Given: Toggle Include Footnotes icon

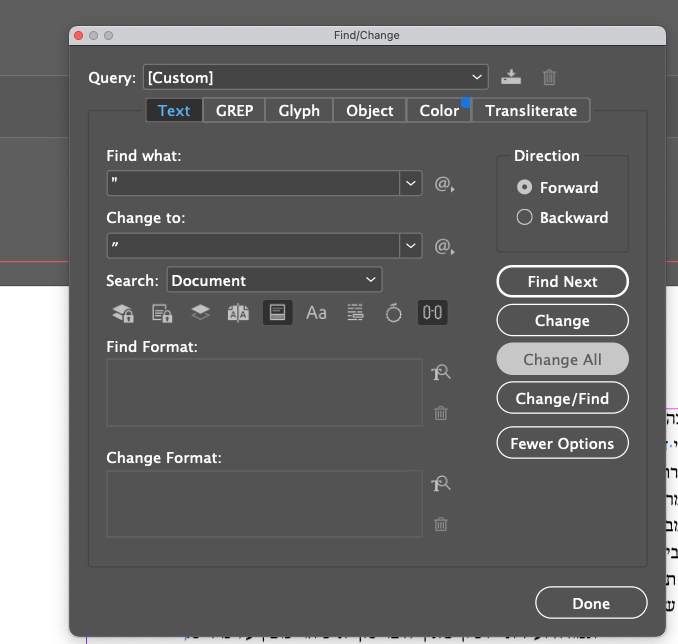Looking at the screenshot, I should click(x=278, y=312).
